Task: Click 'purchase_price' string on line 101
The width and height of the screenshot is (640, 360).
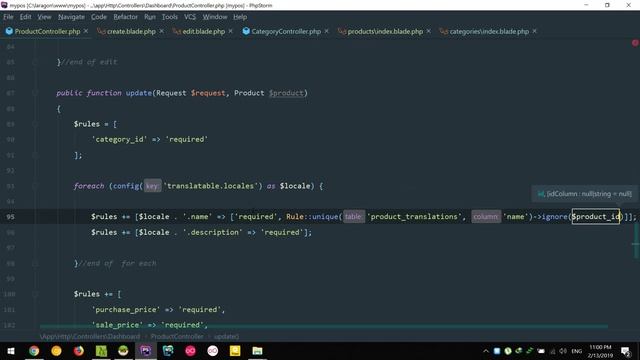Action: tap(126, 310)
